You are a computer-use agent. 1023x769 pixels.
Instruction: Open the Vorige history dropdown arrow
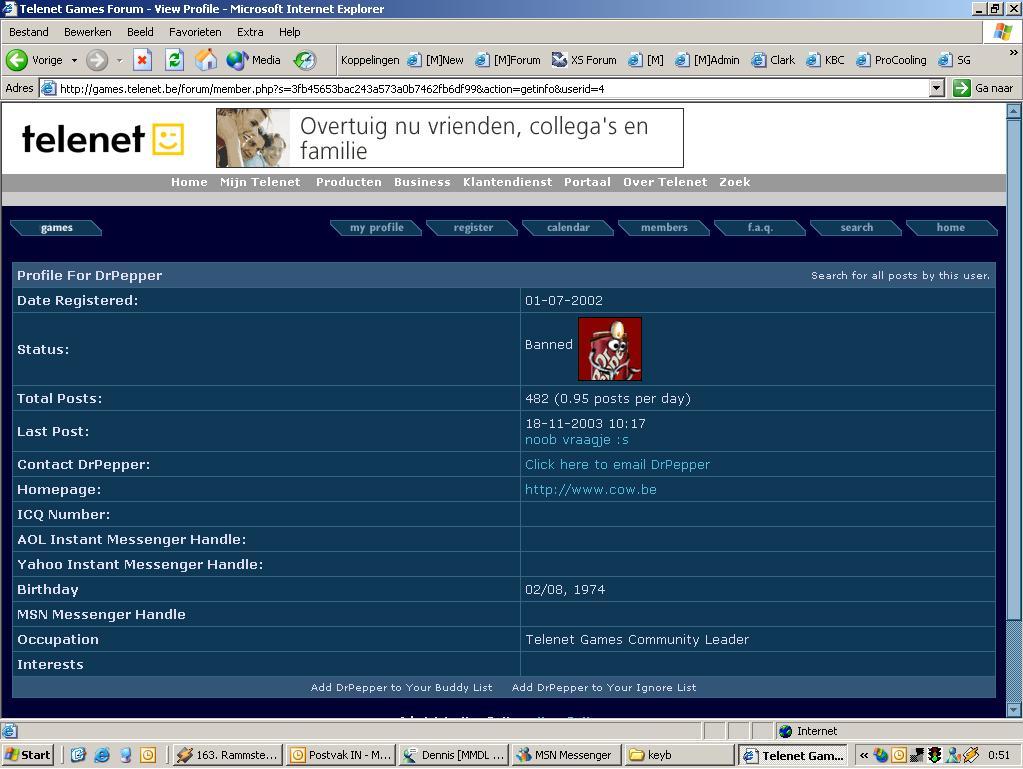pyautogui.click(x=74, y=60)
